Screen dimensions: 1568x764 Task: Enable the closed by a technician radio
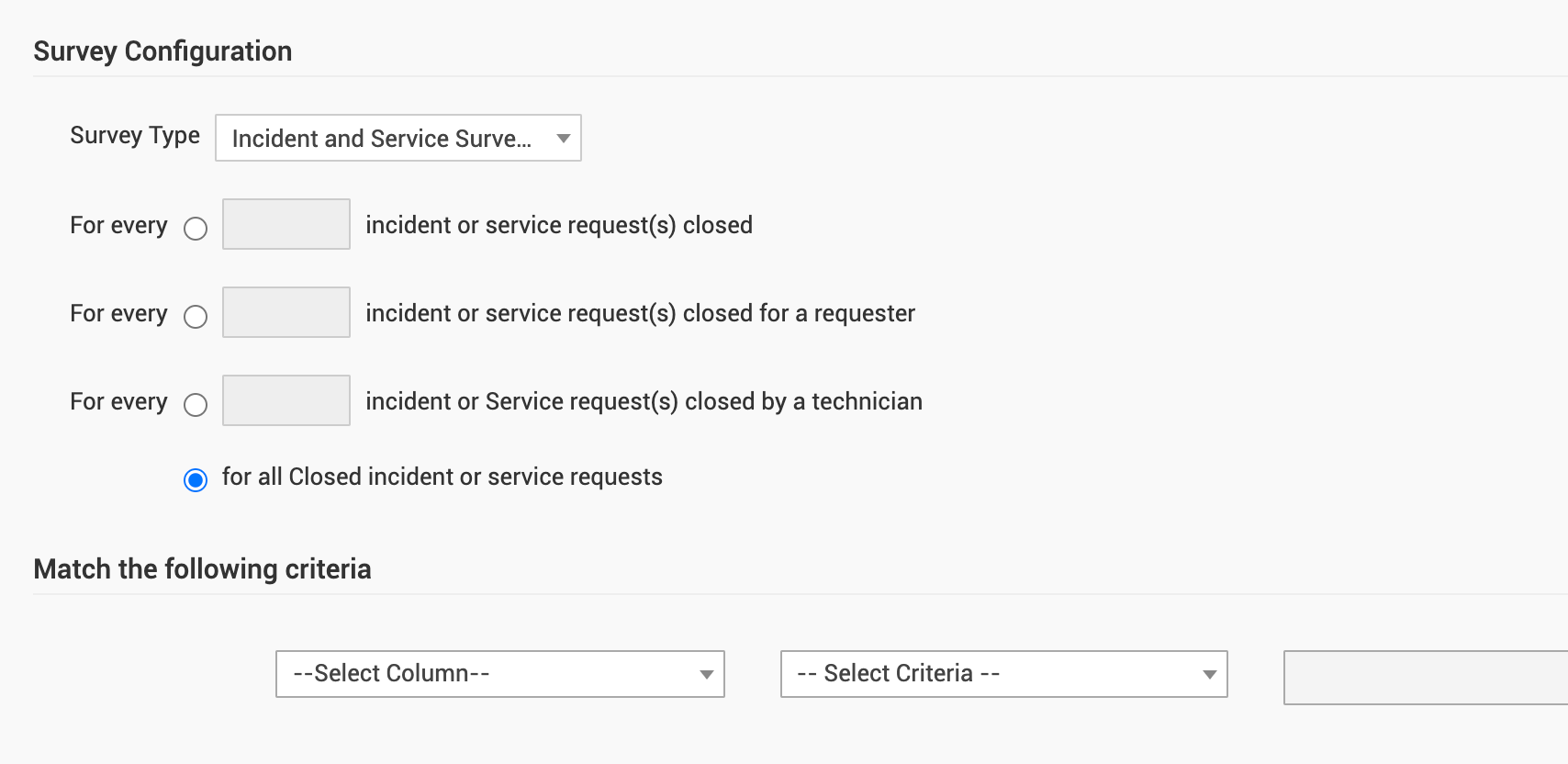[x=196, y=405]
